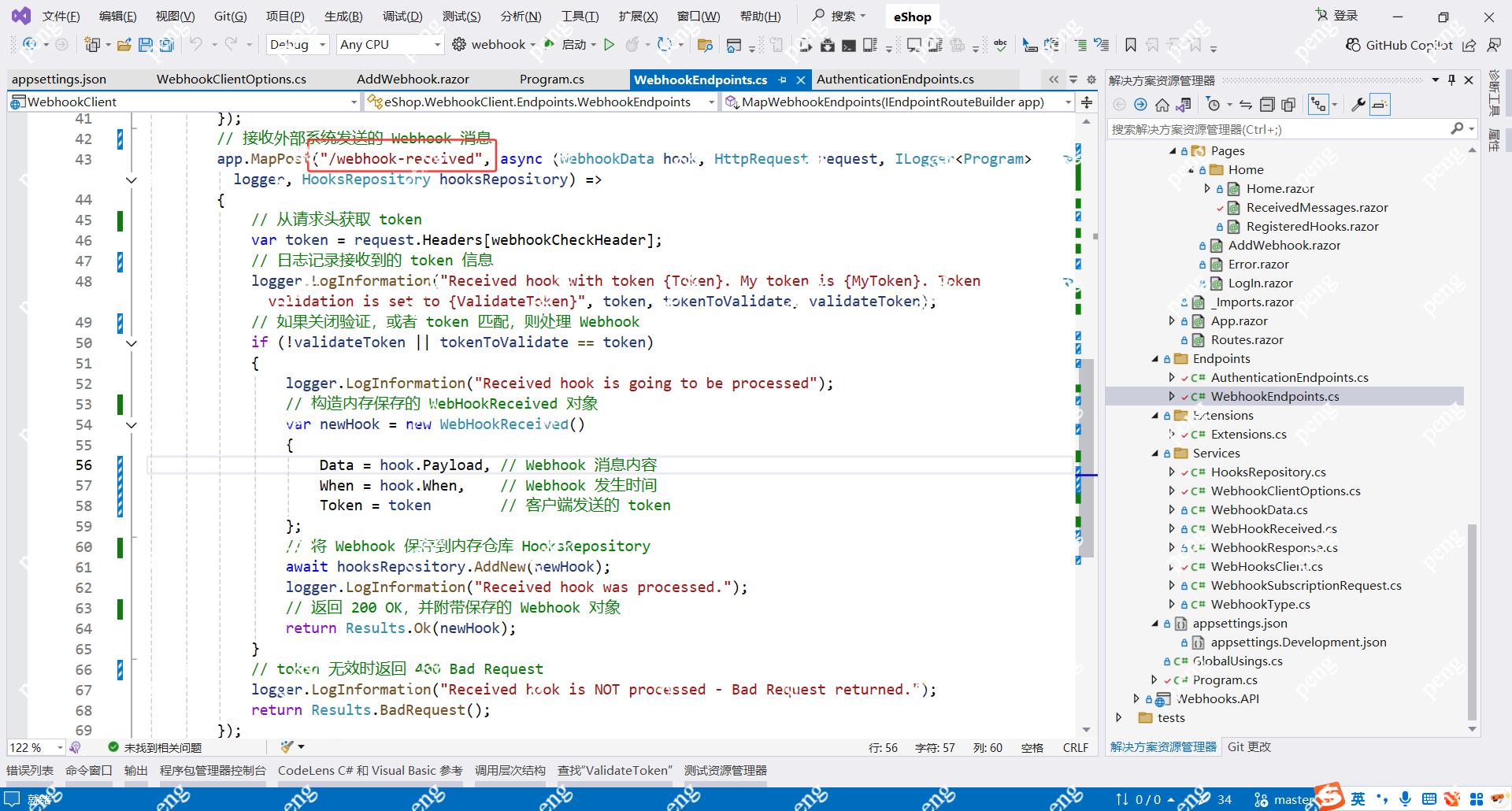The width and height of the screenshot is (1512, 811).
Task: Click Collapse All in Solution Explorer toolbar
Action: point(1267,105)
